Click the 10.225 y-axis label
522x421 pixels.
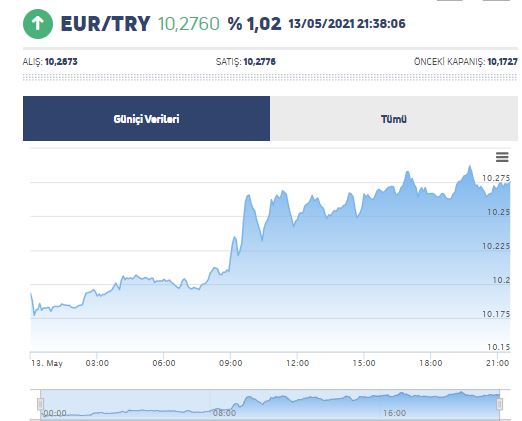point(496,246)
